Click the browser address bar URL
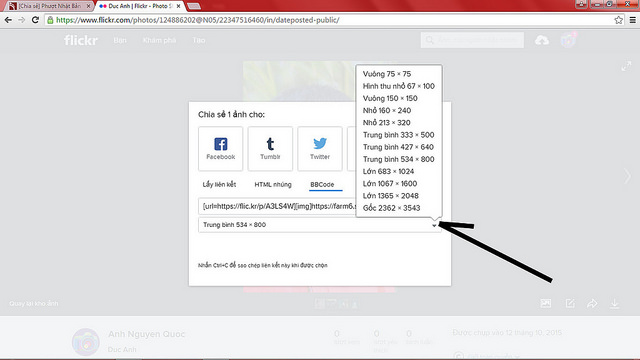640x360 pixels. pos(198,20)
